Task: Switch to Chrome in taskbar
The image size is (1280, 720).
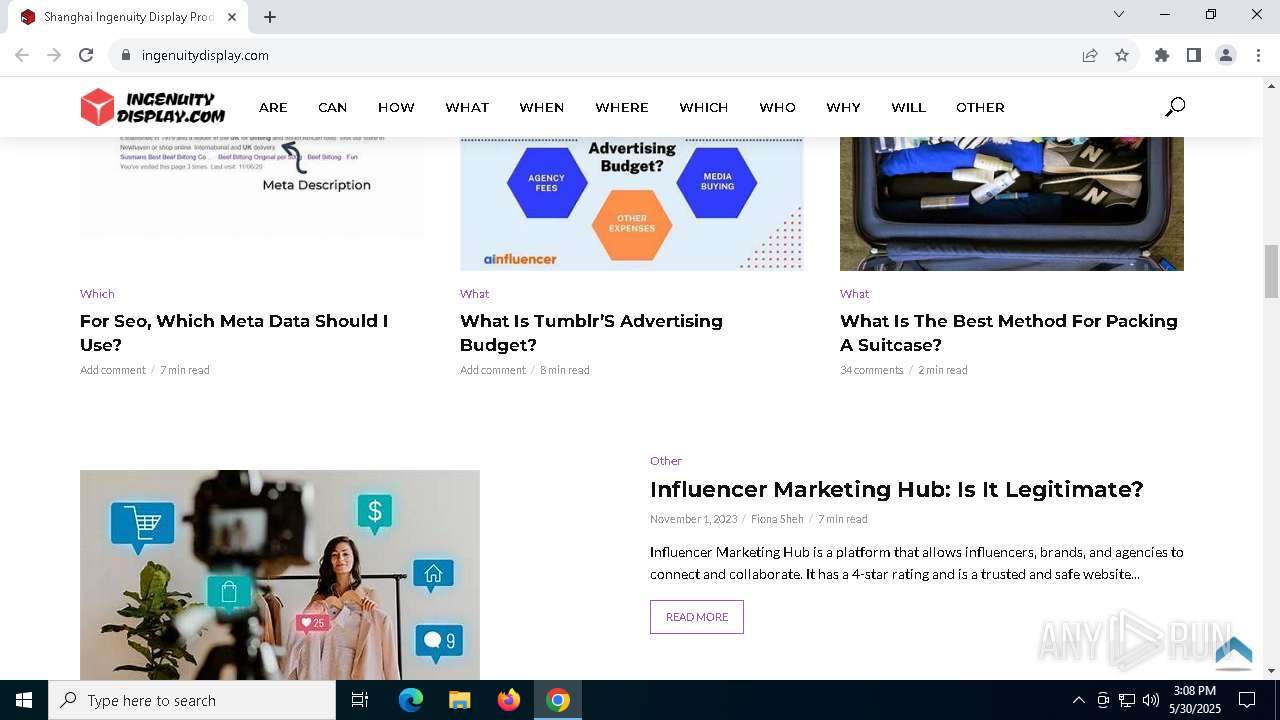Action: tap(558, 700)
